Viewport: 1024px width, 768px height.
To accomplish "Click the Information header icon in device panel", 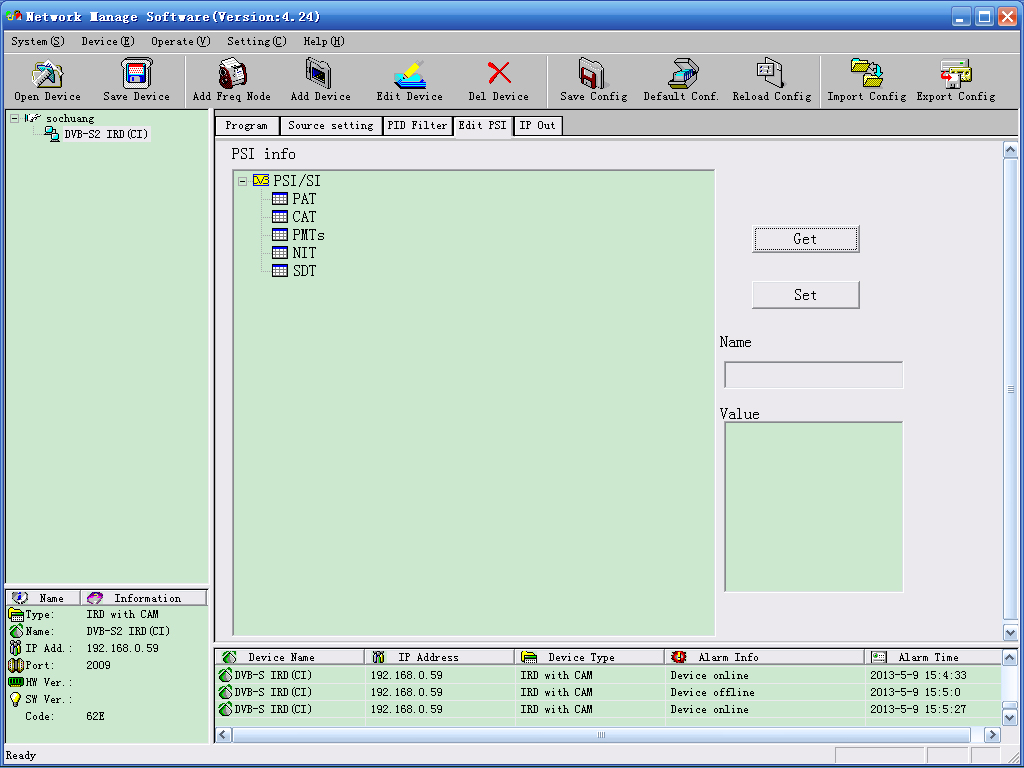I will pyautogui.click(x=95, y=598).
